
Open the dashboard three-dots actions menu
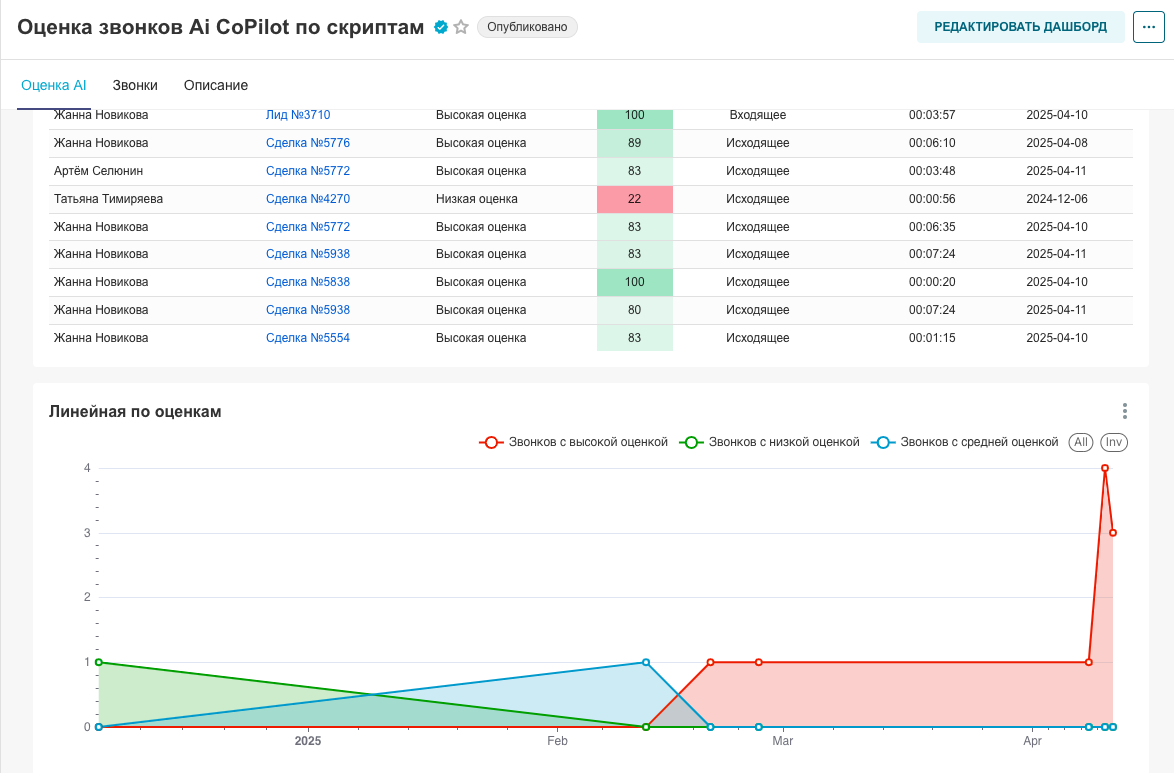(1148, 27)
